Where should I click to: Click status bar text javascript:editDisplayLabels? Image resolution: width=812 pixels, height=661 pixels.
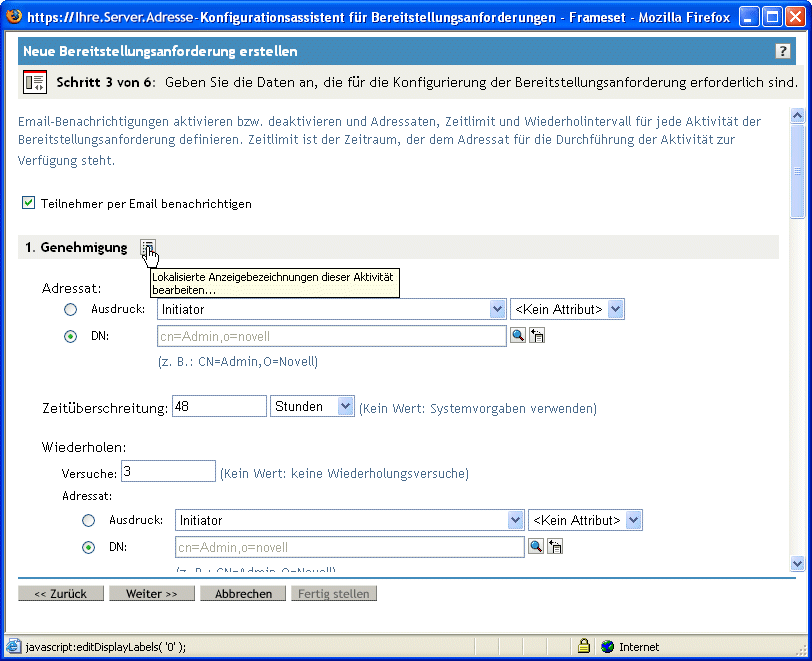click(106, 647)
